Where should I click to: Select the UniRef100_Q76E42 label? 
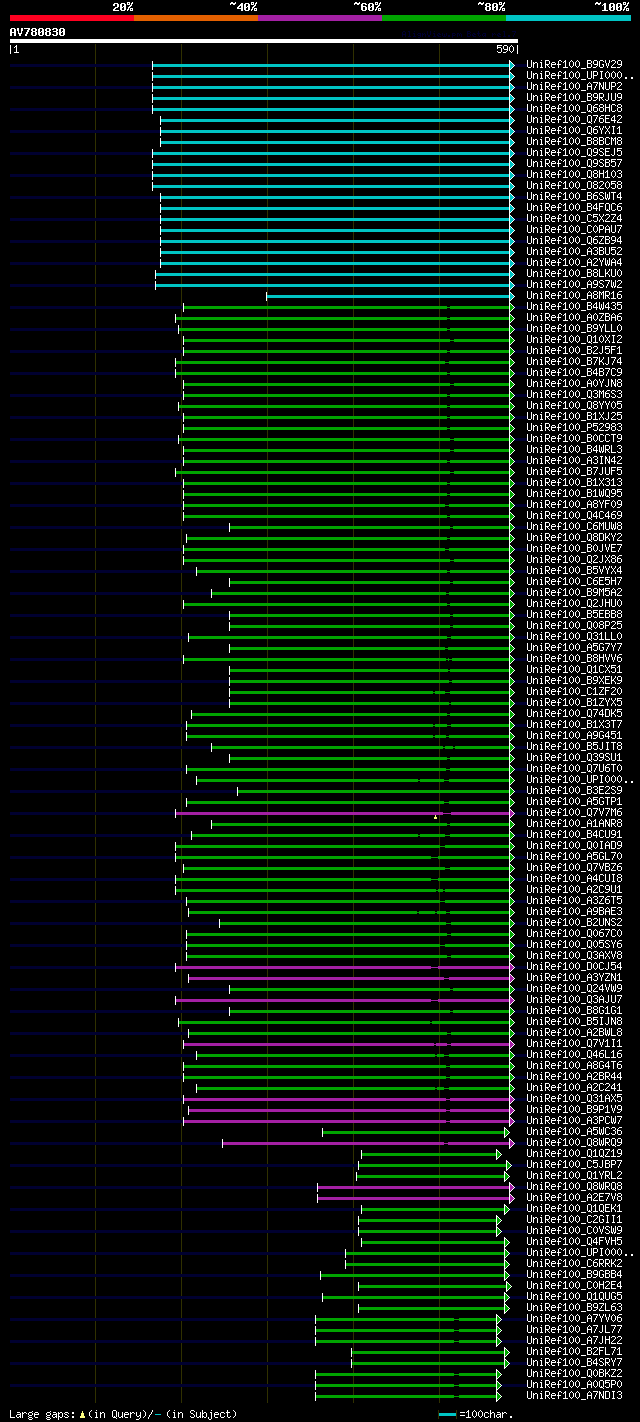point(575,119)
